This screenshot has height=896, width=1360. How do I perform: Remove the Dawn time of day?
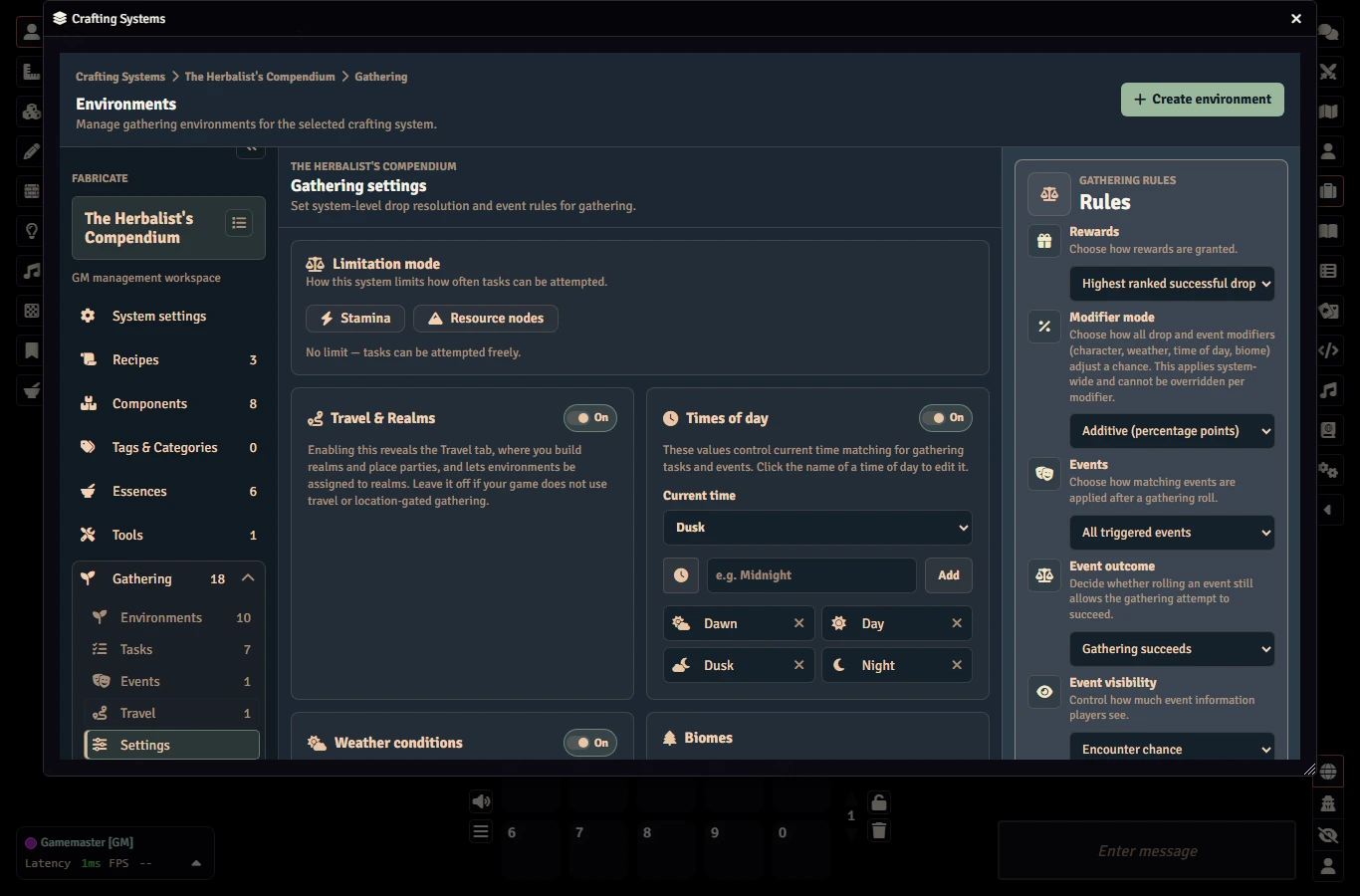coord(798,623)
